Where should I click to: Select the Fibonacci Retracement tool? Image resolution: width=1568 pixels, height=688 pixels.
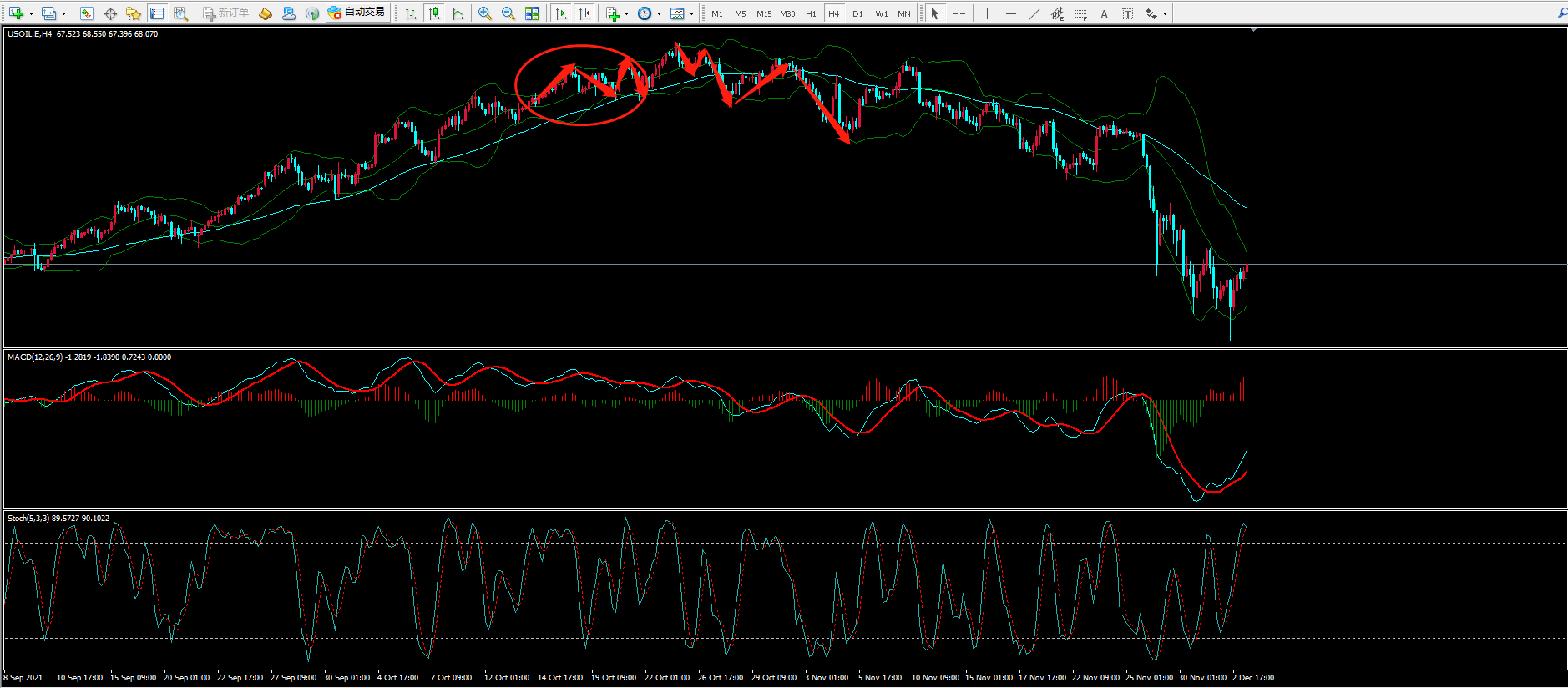(x=1081, y=13)
